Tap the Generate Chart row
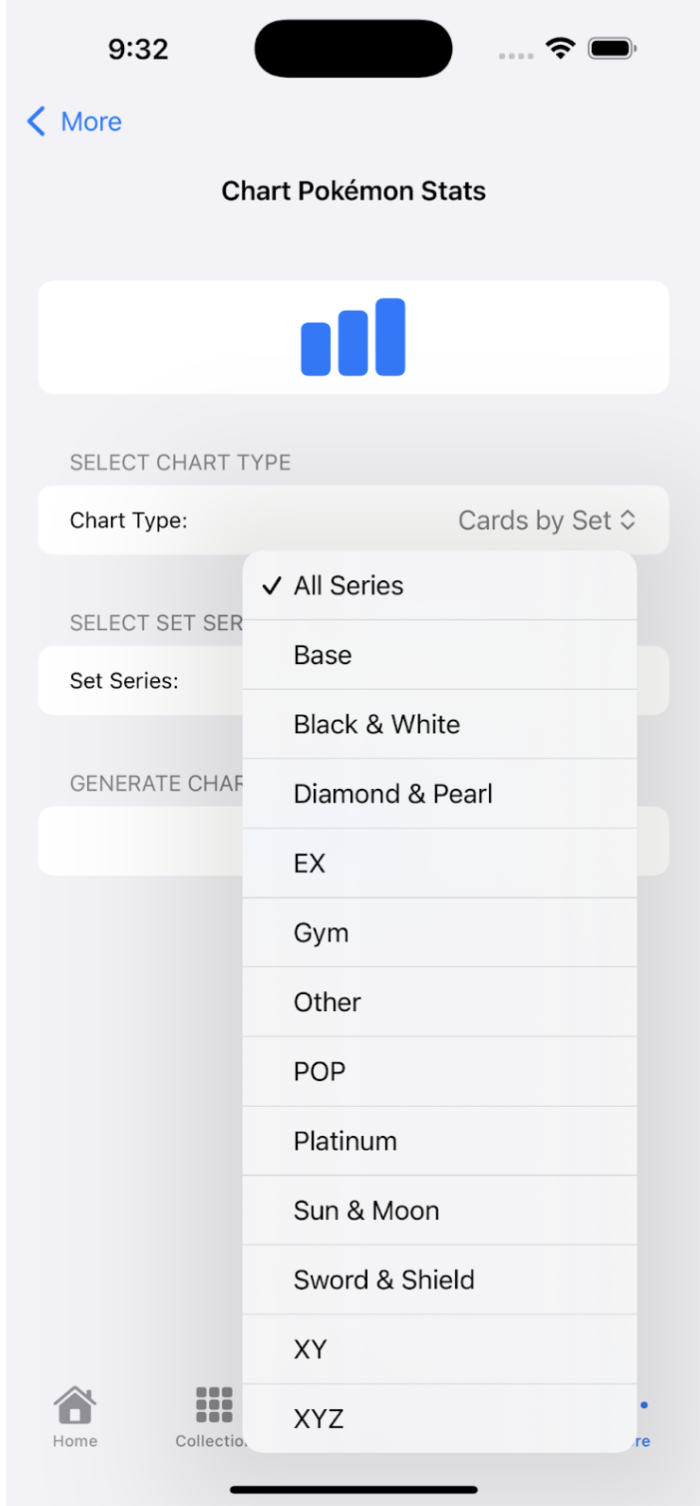700x1506 pixels. pos(140,841)
